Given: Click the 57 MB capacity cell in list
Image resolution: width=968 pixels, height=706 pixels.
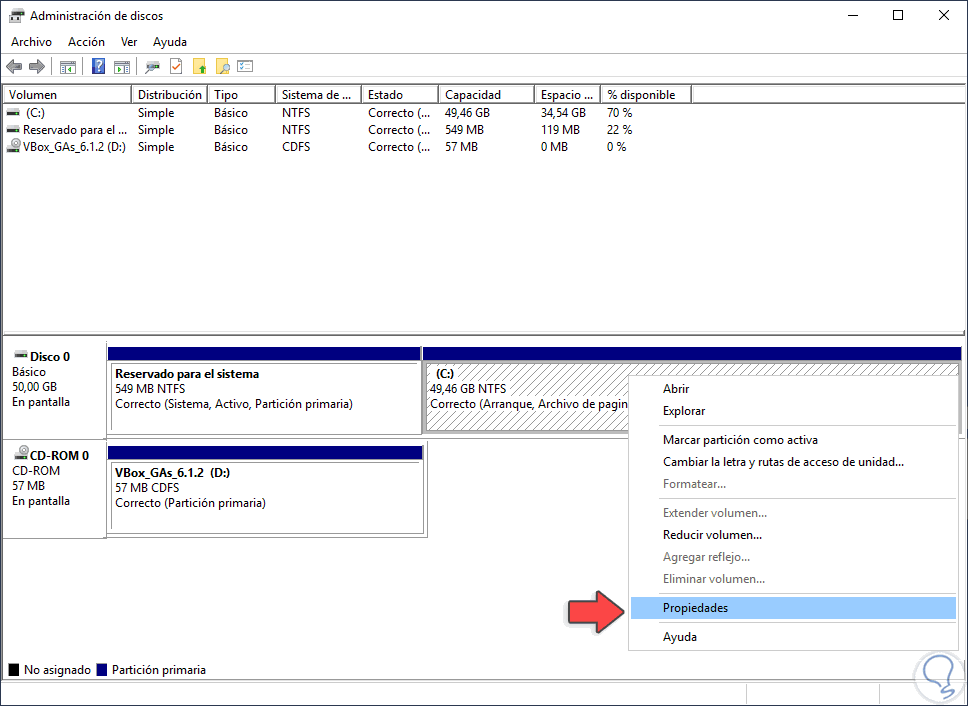Looking at the screenshot, I should pyautogui.click(x=461, y=147).
